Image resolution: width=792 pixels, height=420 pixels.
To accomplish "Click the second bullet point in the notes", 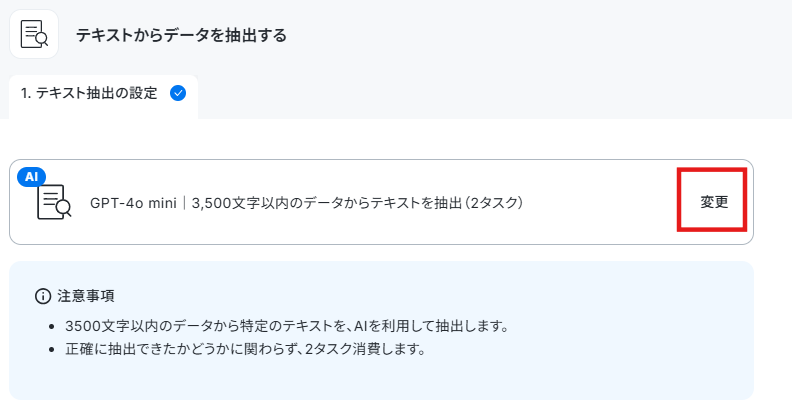I will click(52, 349).
